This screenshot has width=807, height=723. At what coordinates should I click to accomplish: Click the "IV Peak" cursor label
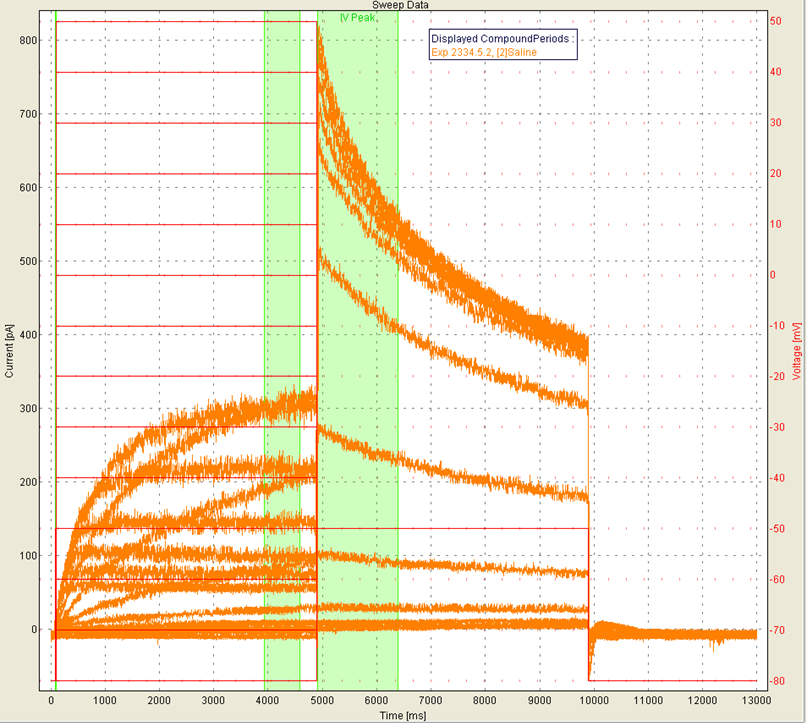tap(357, 18)
